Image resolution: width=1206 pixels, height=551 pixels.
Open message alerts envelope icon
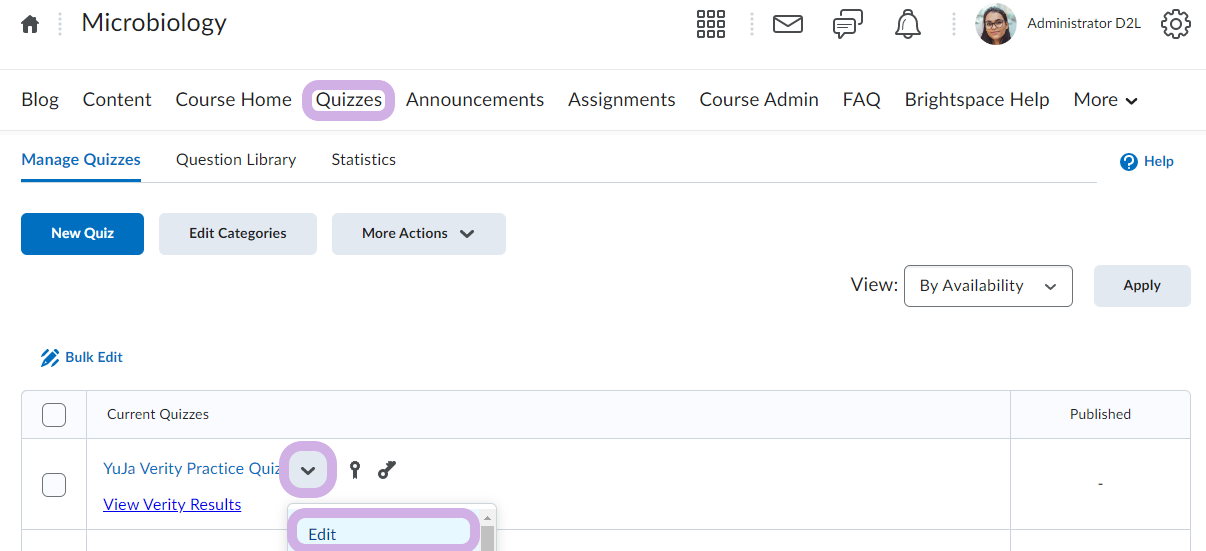point(788,24)
